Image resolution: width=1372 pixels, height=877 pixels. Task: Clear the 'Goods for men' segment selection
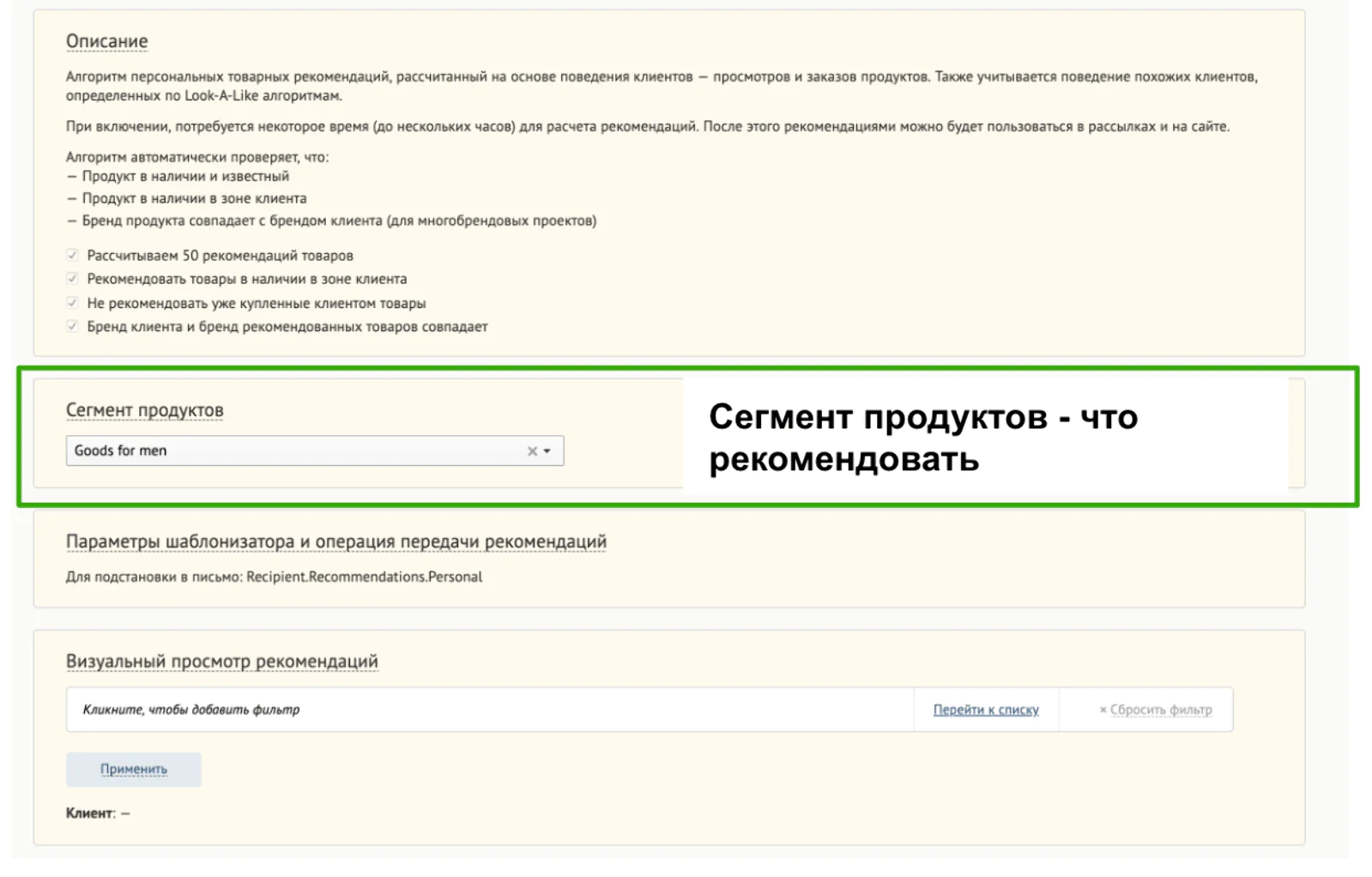[532, 451]
